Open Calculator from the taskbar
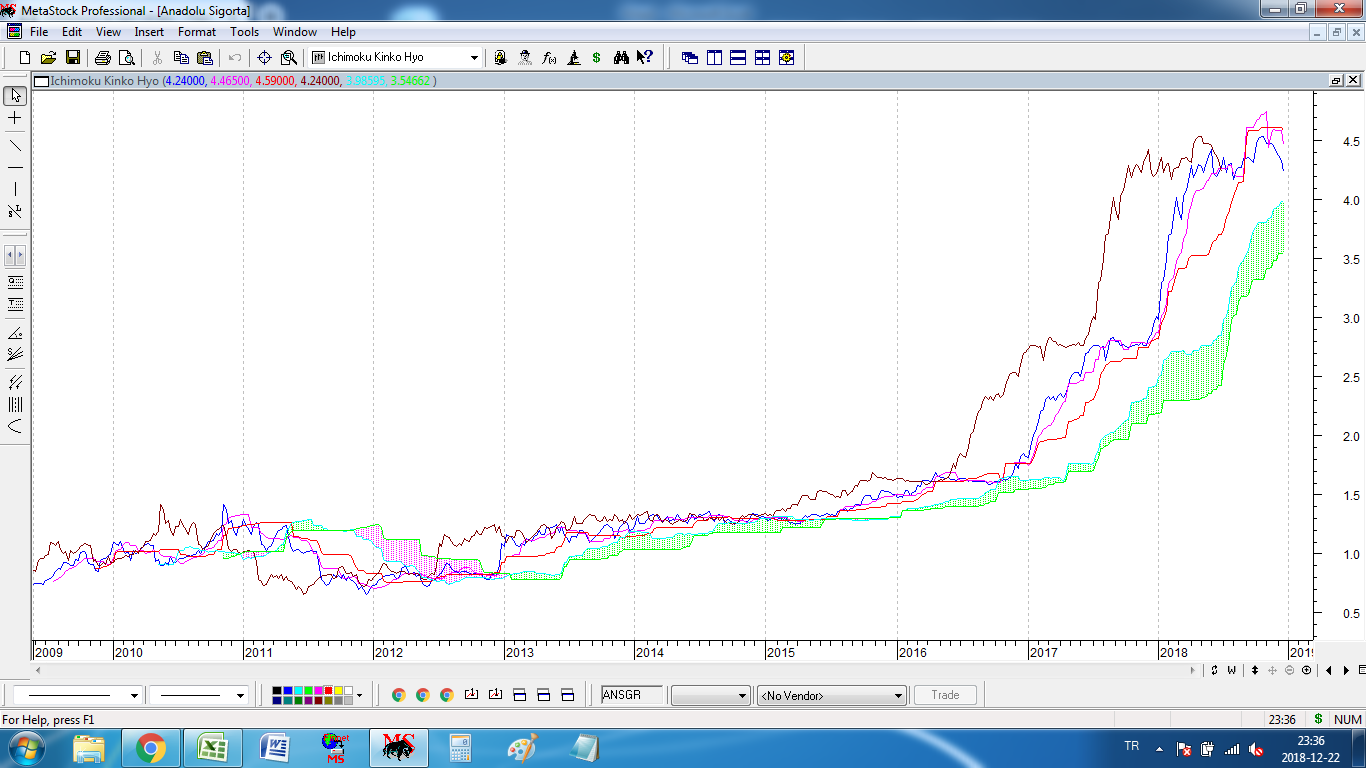Screen dimensions: 1366x768 (460, 748)
